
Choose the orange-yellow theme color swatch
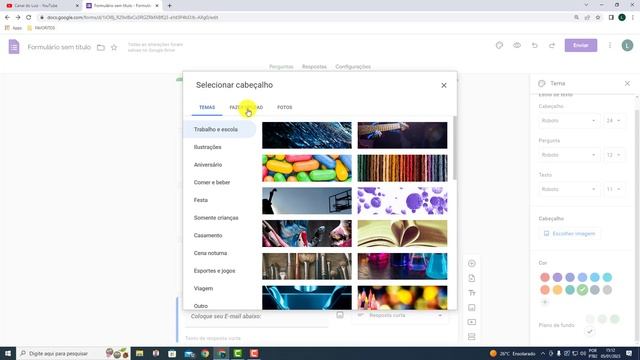coord(558,290)
